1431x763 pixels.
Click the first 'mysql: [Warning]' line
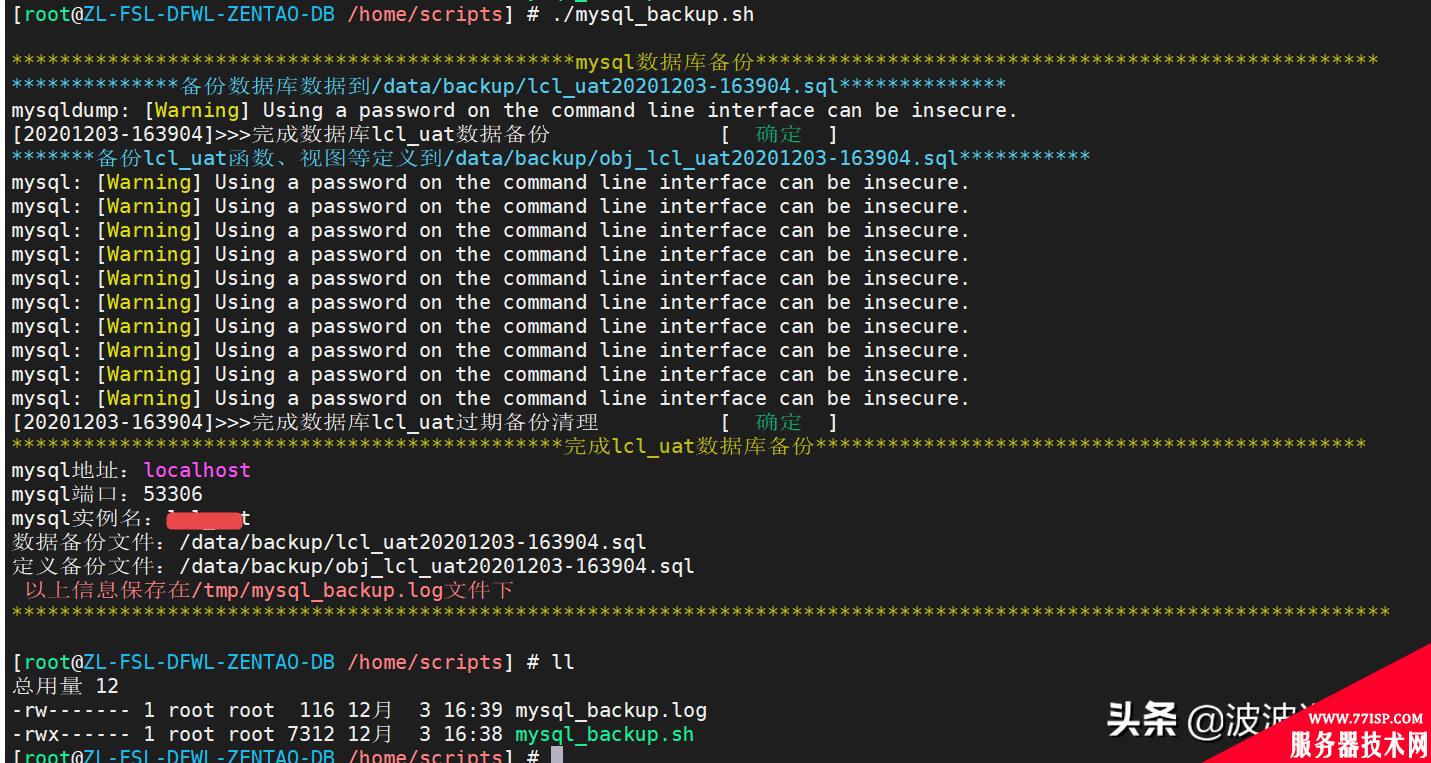pyautogui.click(x=491, y=182)
